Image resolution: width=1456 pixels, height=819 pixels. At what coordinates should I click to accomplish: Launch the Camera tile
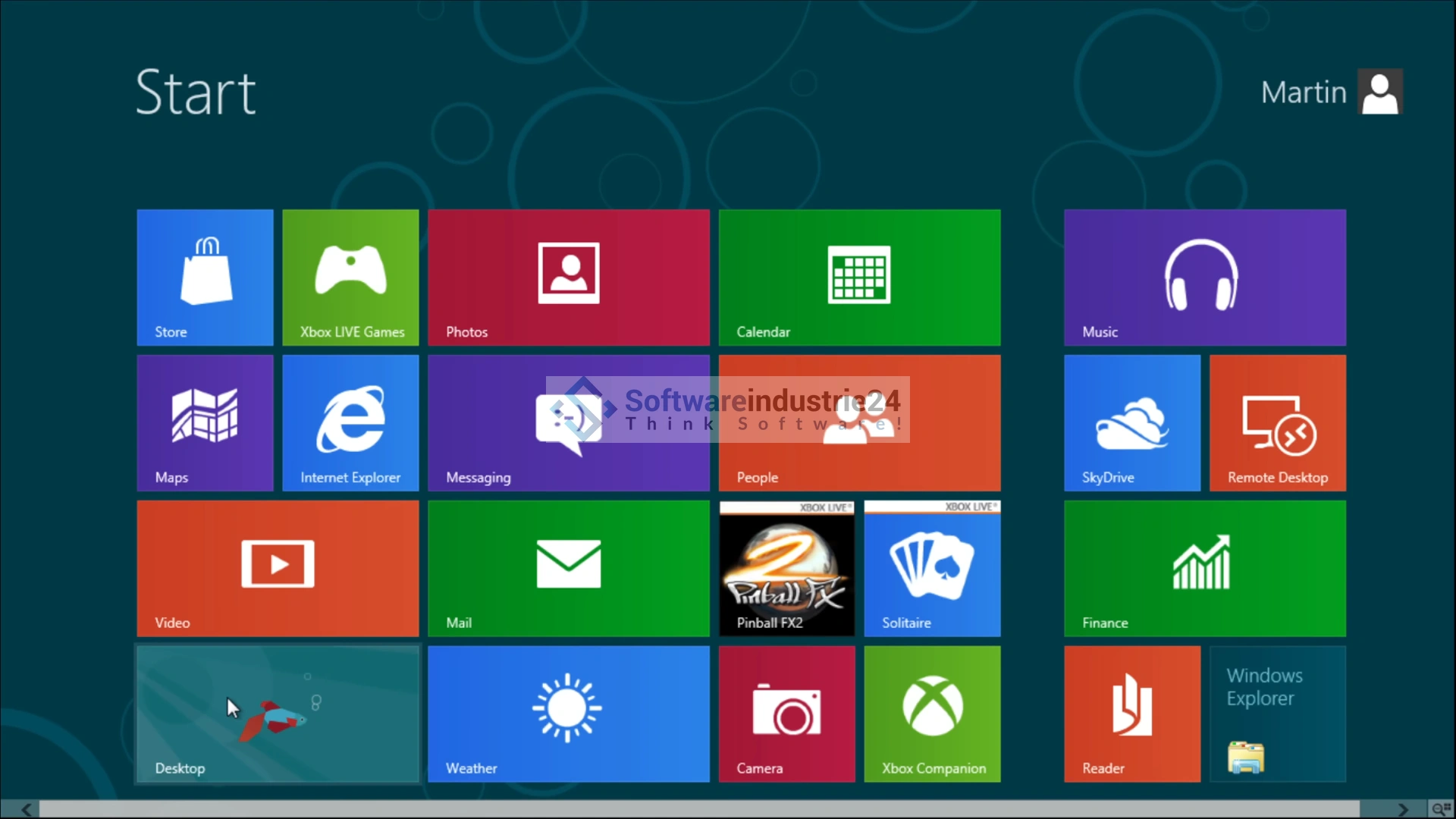click(x=786, y=714)
